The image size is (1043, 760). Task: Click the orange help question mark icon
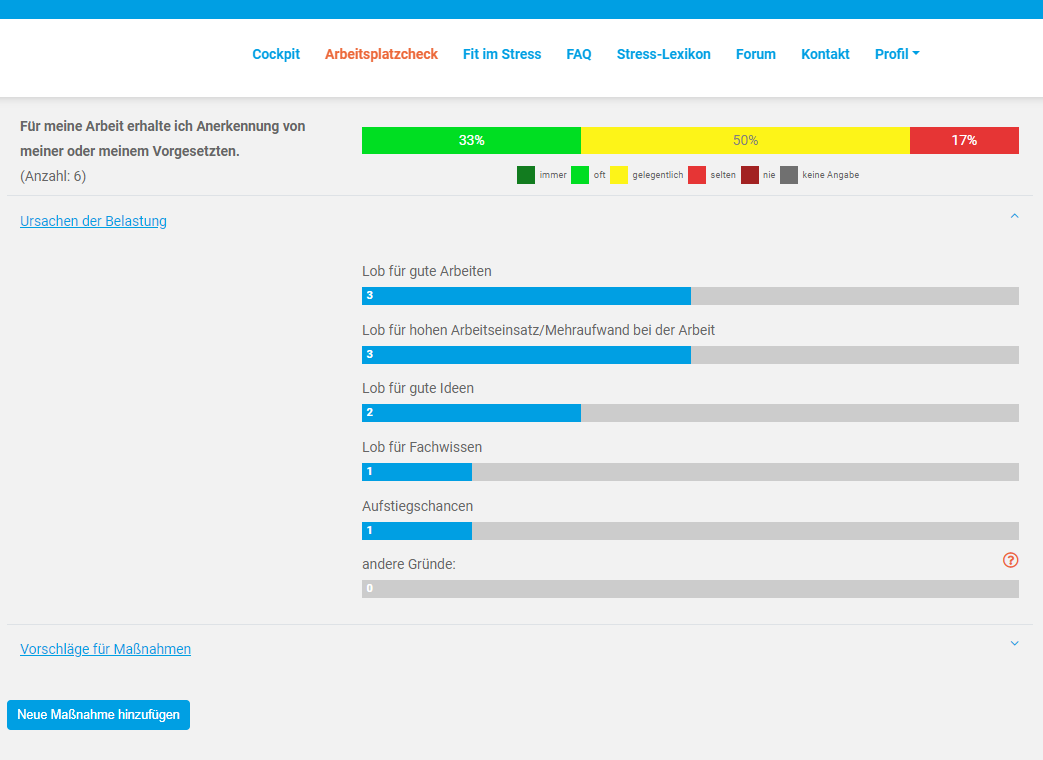1010,560
